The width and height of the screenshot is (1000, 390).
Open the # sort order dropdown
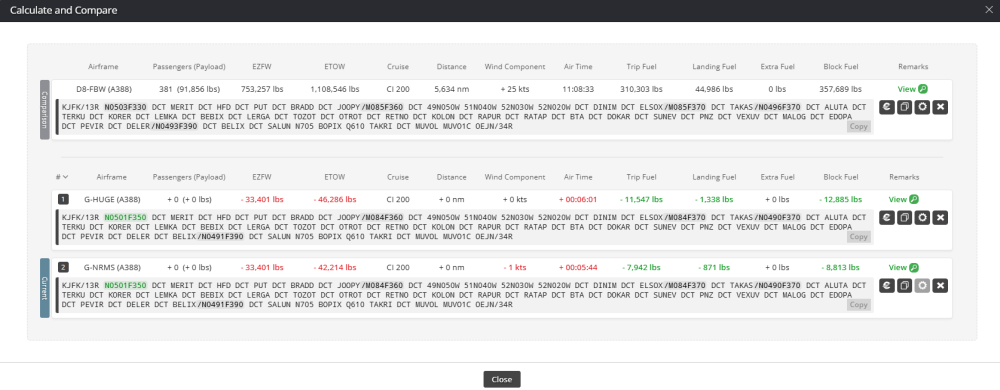pyautogui.click(x=62, y=177)
